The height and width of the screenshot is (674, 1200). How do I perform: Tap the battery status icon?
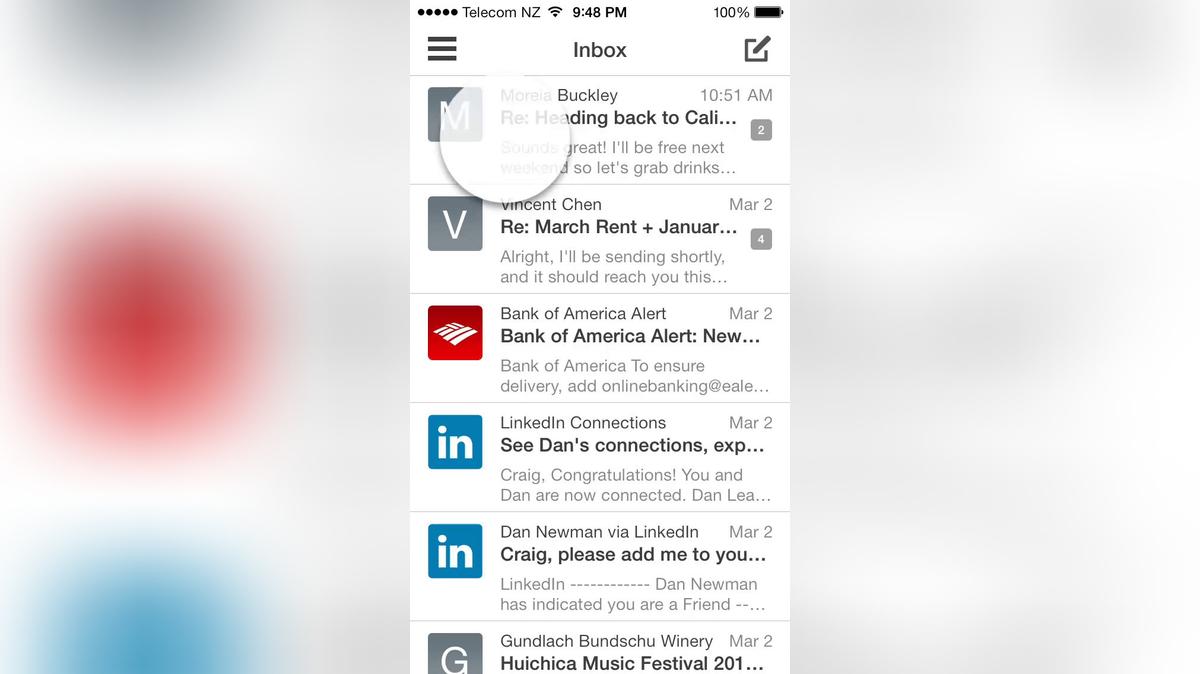click(768, 12)
